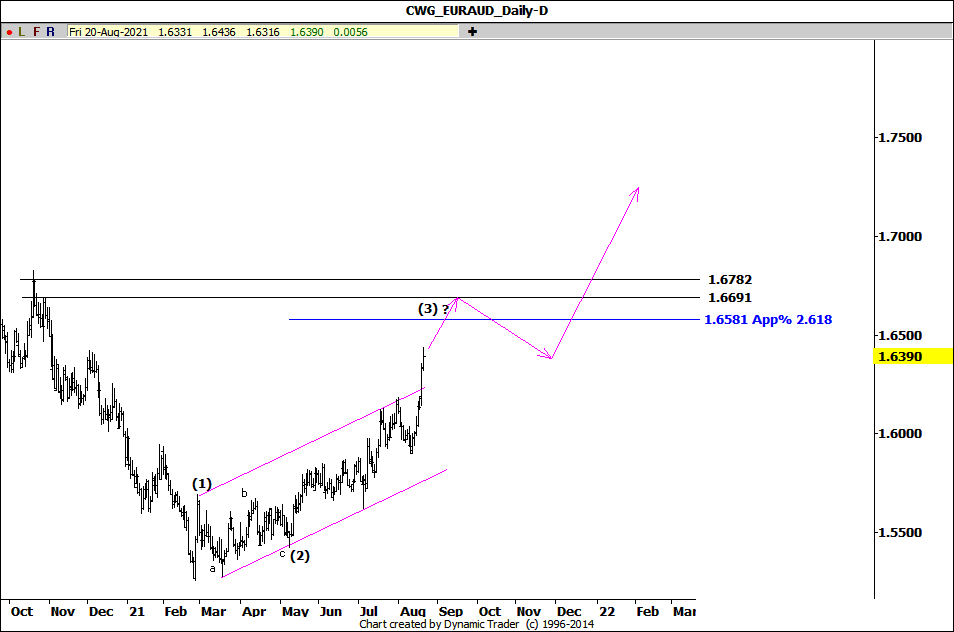The height and width of the screenshot is (632, 954).
Task: Select the wave (2) label
Action: tap(299, 556)
